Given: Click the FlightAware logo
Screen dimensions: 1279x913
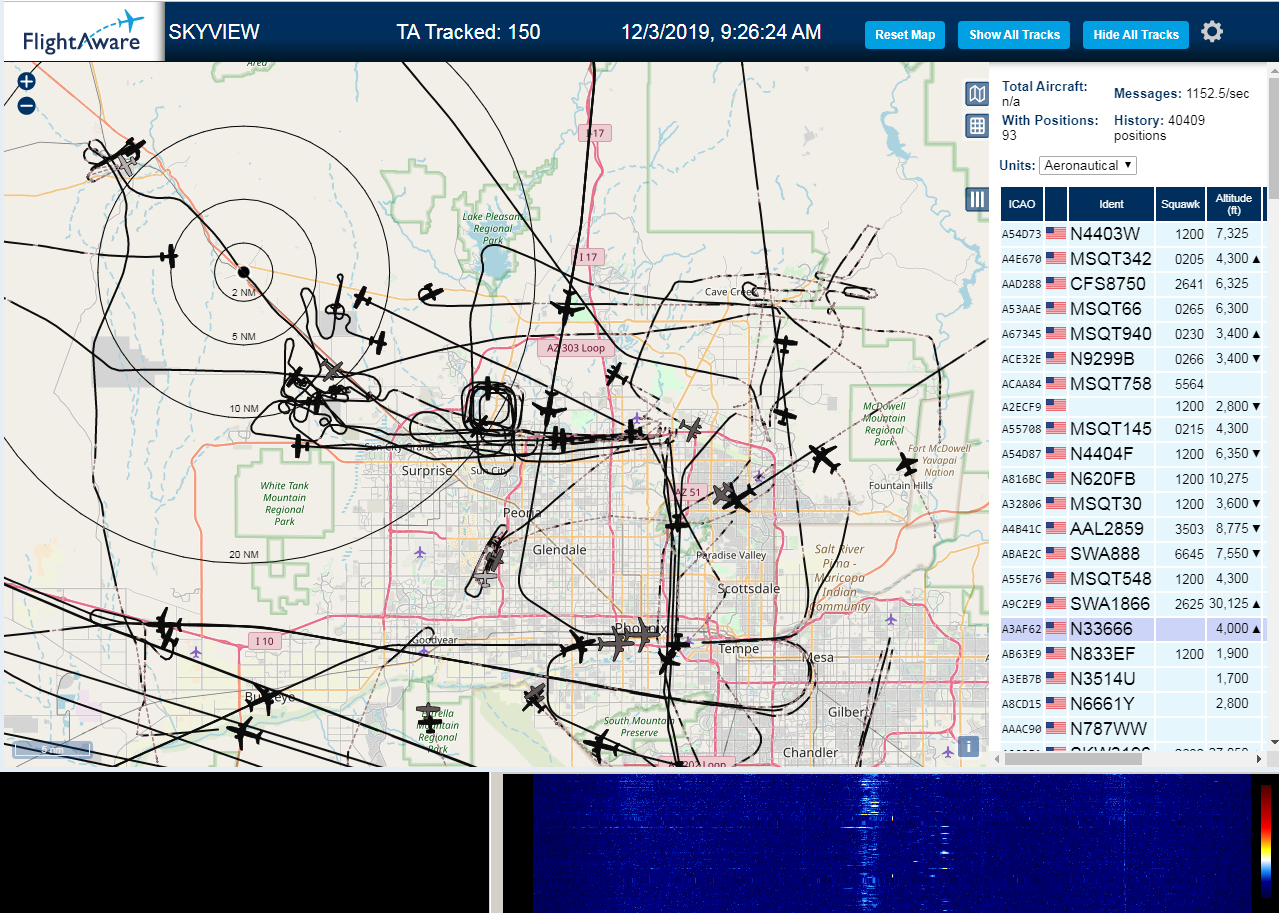Looking at the screenshot, I should (x=83, y=32).
